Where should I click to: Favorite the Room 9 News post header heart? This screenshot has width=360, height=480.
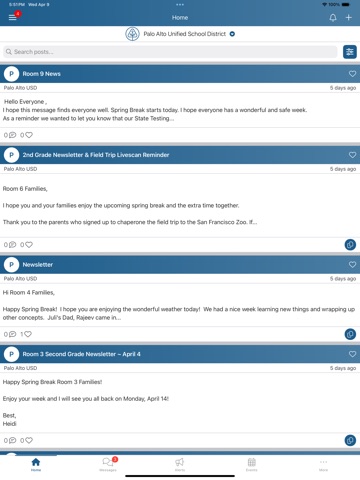coord(352,74)
